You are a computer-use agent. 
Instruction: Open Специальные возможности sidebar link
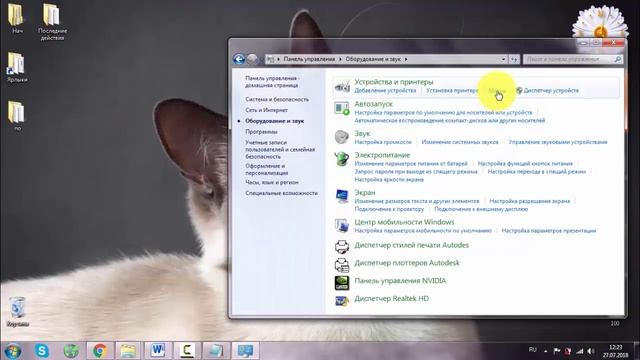[x=281, y=193]
